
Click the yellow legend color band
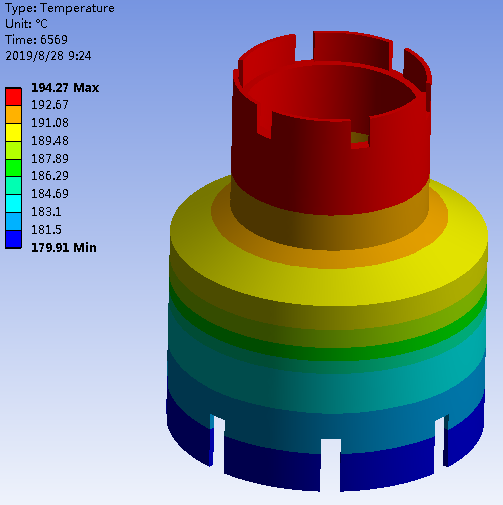tap(13, 132)
